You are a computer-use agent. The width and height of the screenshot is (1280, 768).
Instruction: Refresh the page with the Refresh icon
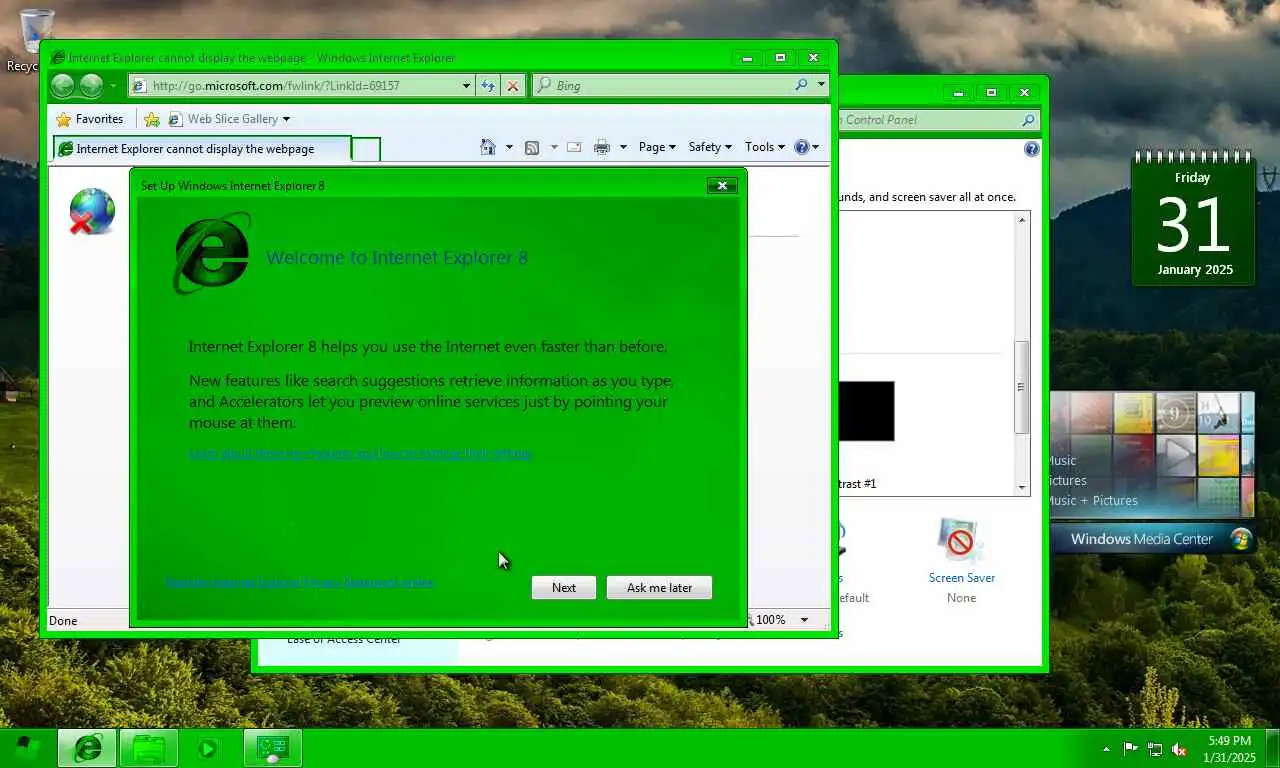coord(488,86)
